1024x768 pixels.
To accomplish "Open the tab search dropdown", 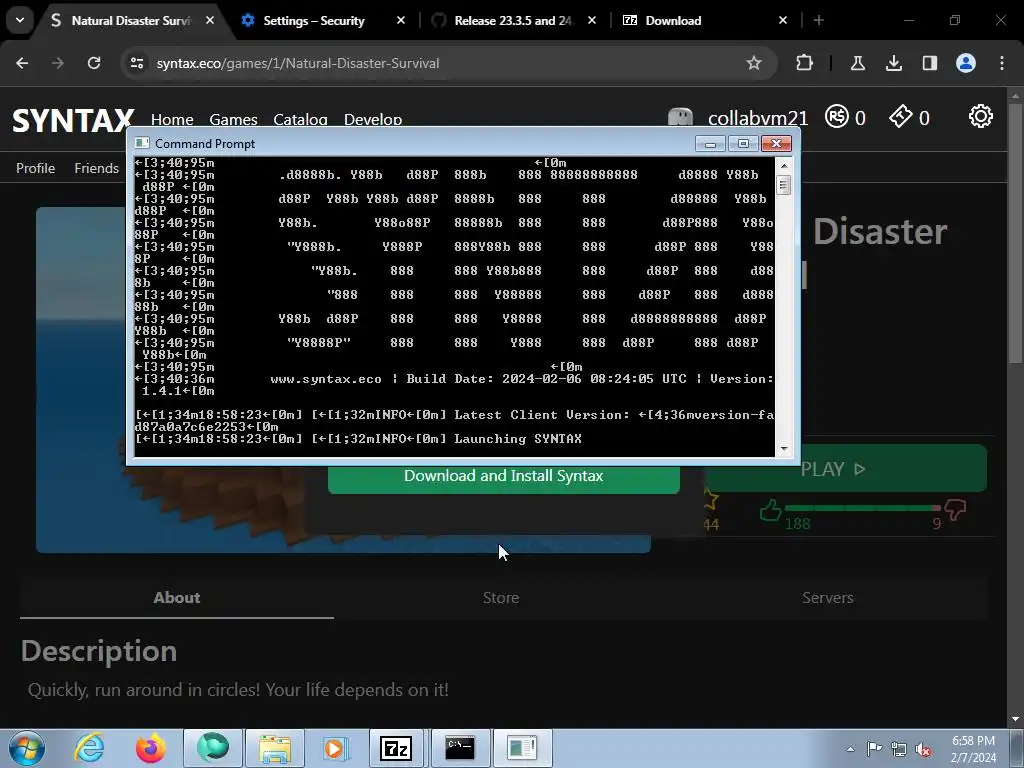I will [20, 20].
